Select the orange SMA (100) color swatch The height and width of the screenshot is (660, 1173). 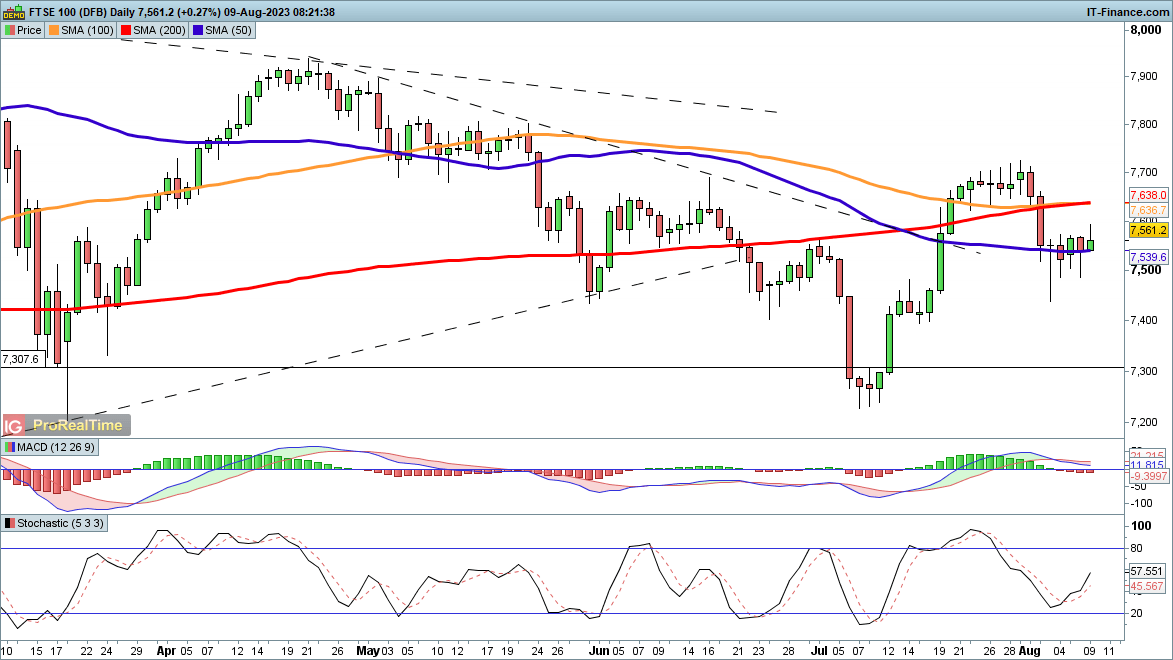pos(54,31)
